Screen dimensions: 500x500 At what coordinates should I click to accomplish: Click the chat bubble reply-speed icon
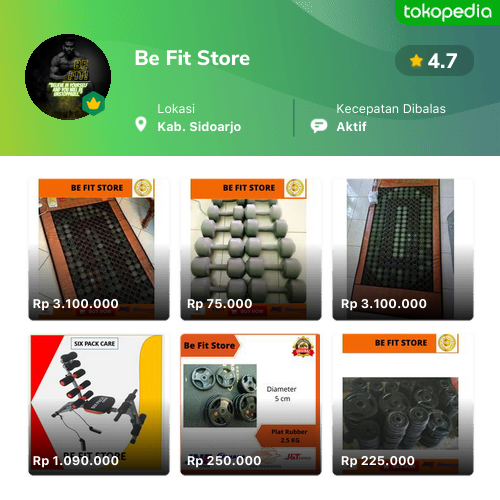(319, 126)
